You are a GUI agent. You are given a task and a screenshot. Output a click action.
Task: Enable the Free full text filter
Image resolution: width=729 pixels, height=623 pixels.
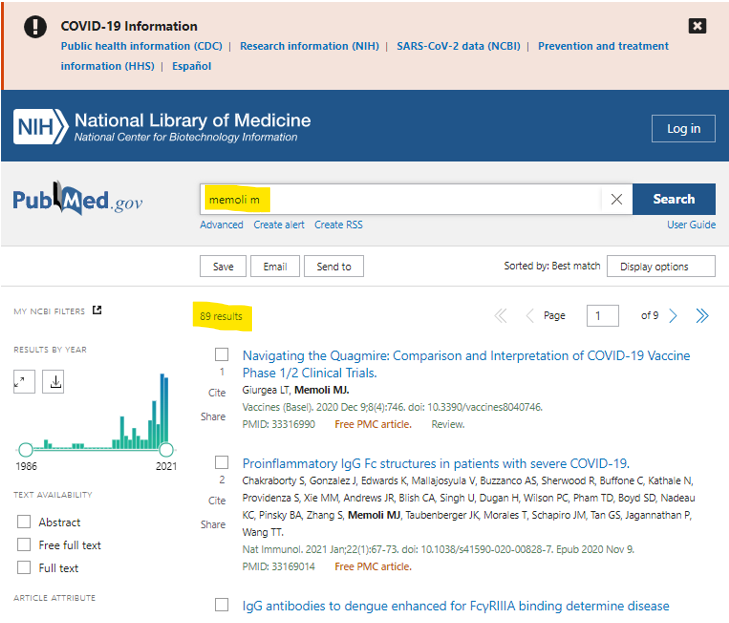point(24,544)
